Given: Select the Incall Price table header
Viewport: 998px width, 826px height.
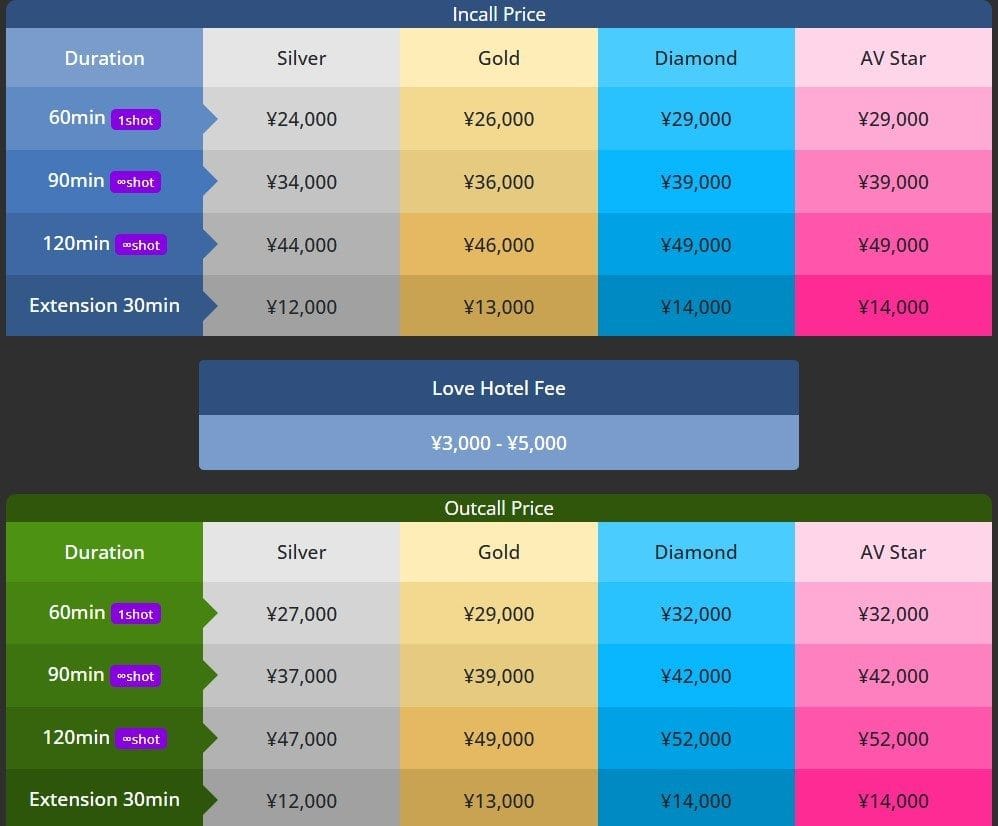Looking at the screenshot, I should coord(499,14).
